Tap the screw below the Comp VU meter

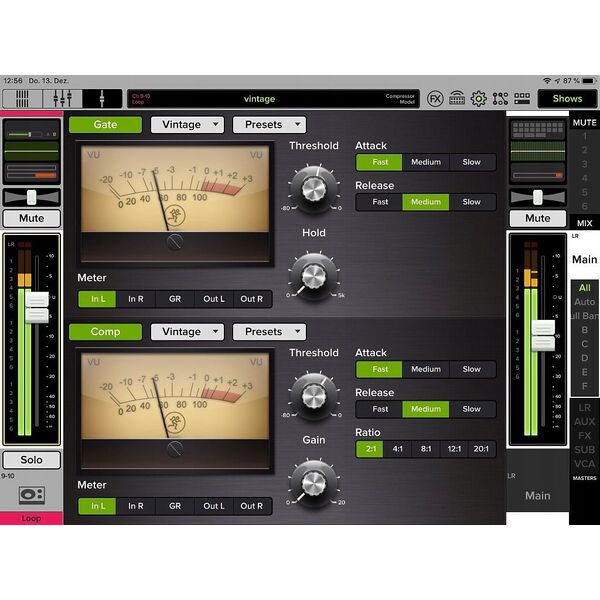(175, 449)
